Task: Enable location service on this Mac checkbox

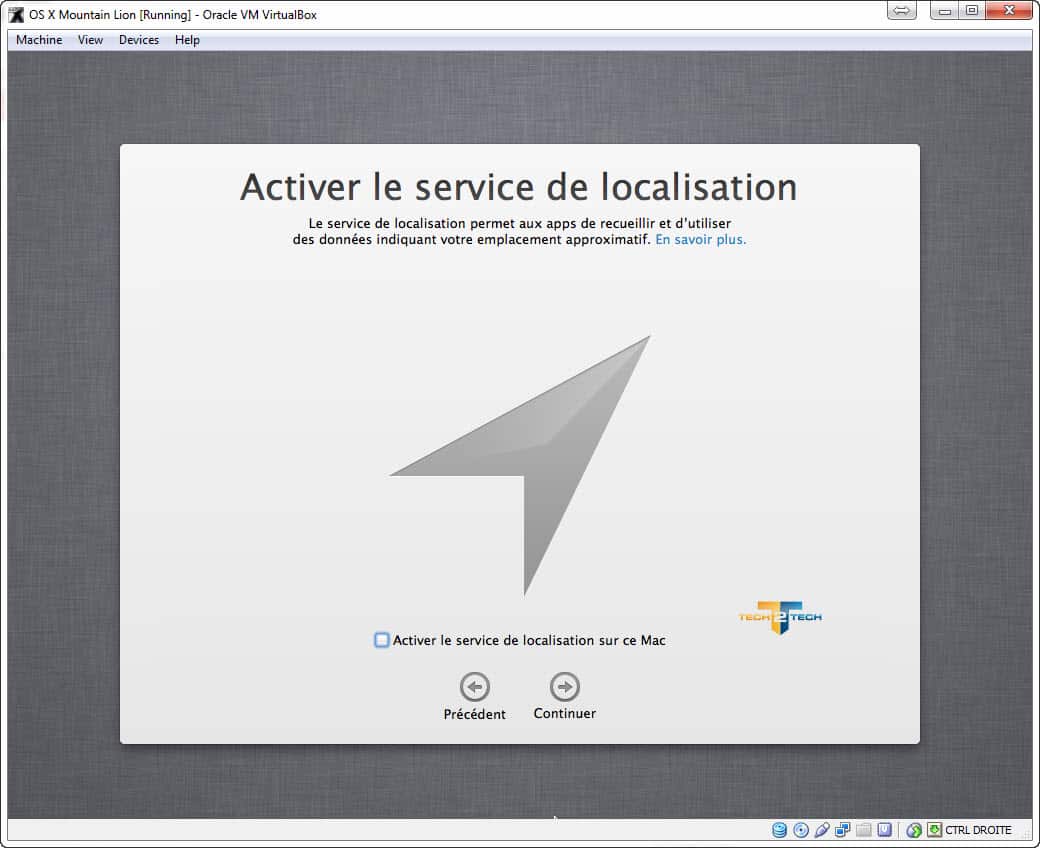Action: point(381,640)
